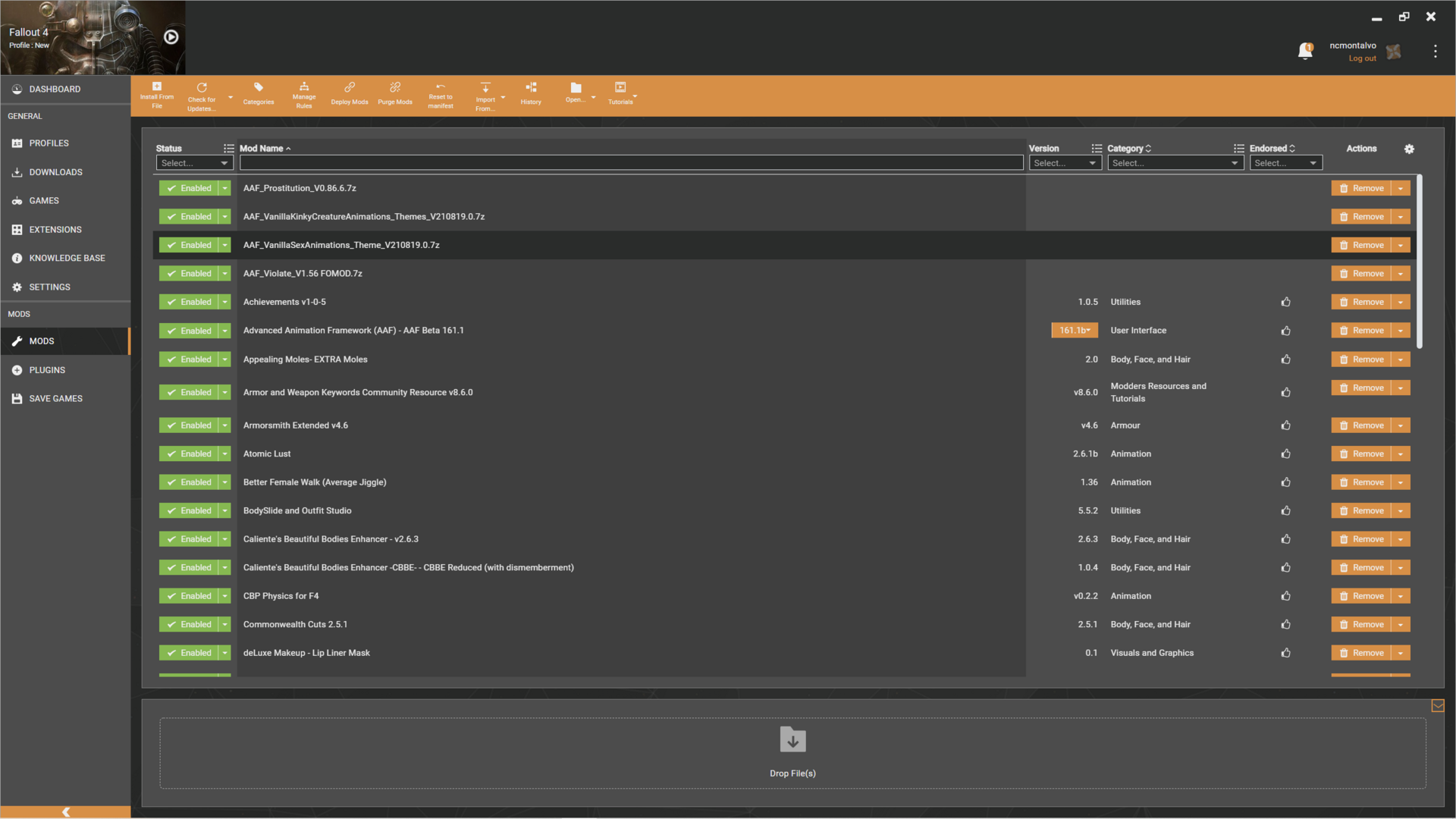Endorse CBP Physics for F4
1456x819 pixels.
(1286, 596)
